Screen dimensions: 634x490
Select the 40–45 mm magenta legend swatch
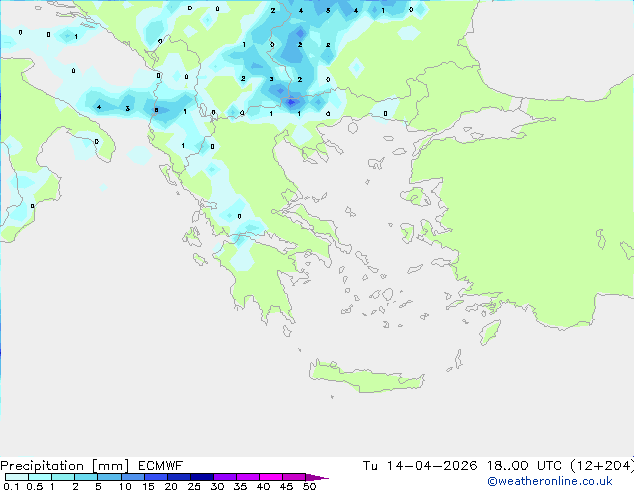click(271, 477)
